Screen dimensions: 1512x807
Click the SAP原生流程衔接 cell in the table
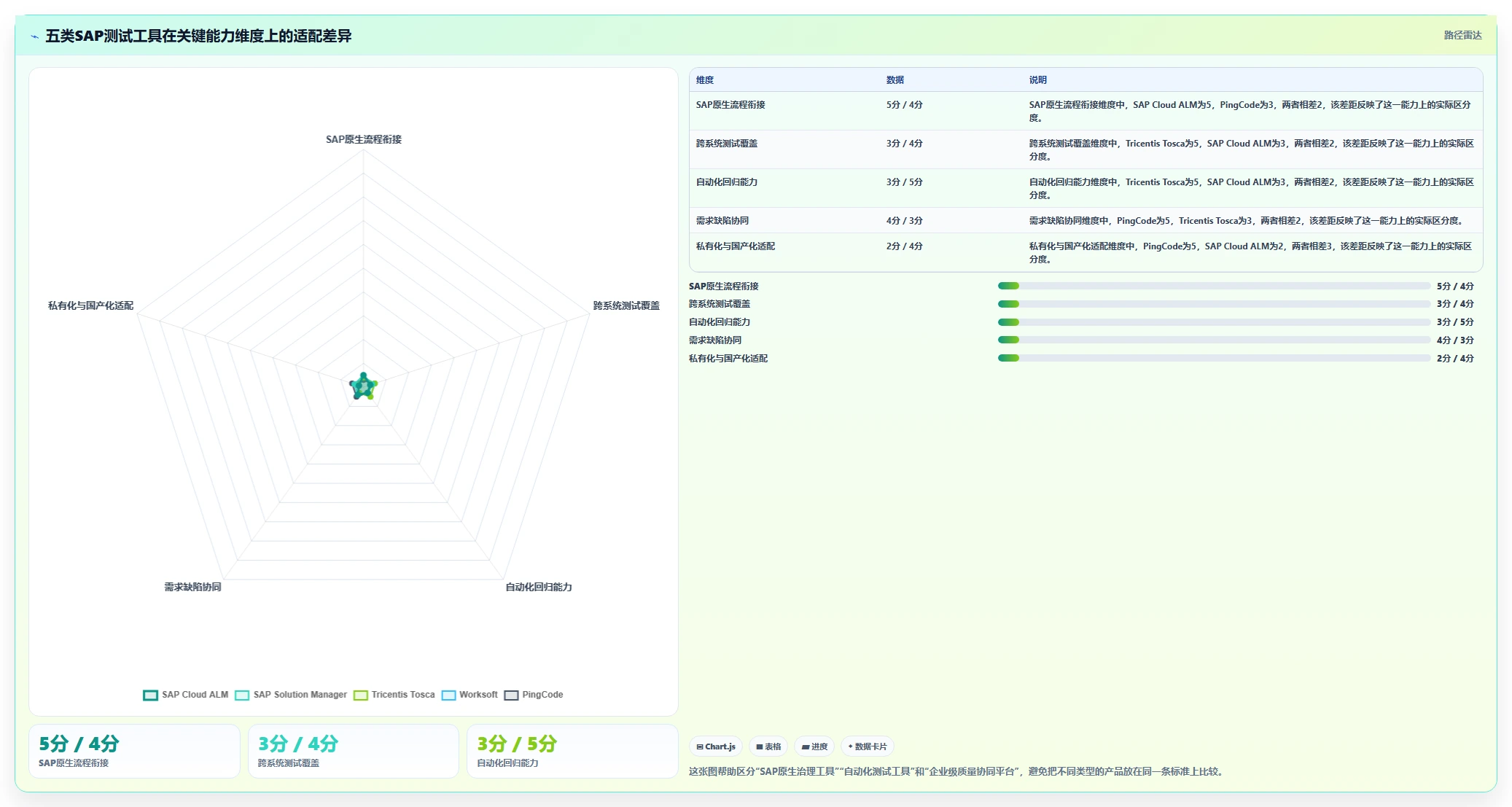pos(730,105)
